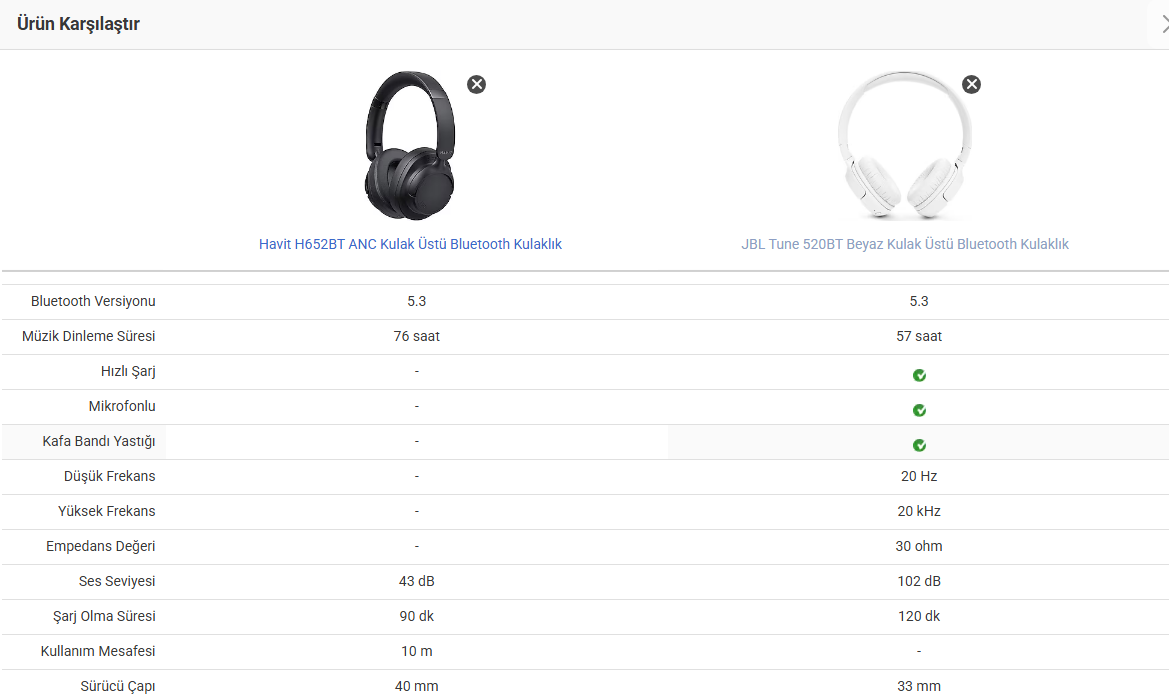
Task: Click the black Havit headphone image
Action: pyautogui.click(x=410, y=145)
